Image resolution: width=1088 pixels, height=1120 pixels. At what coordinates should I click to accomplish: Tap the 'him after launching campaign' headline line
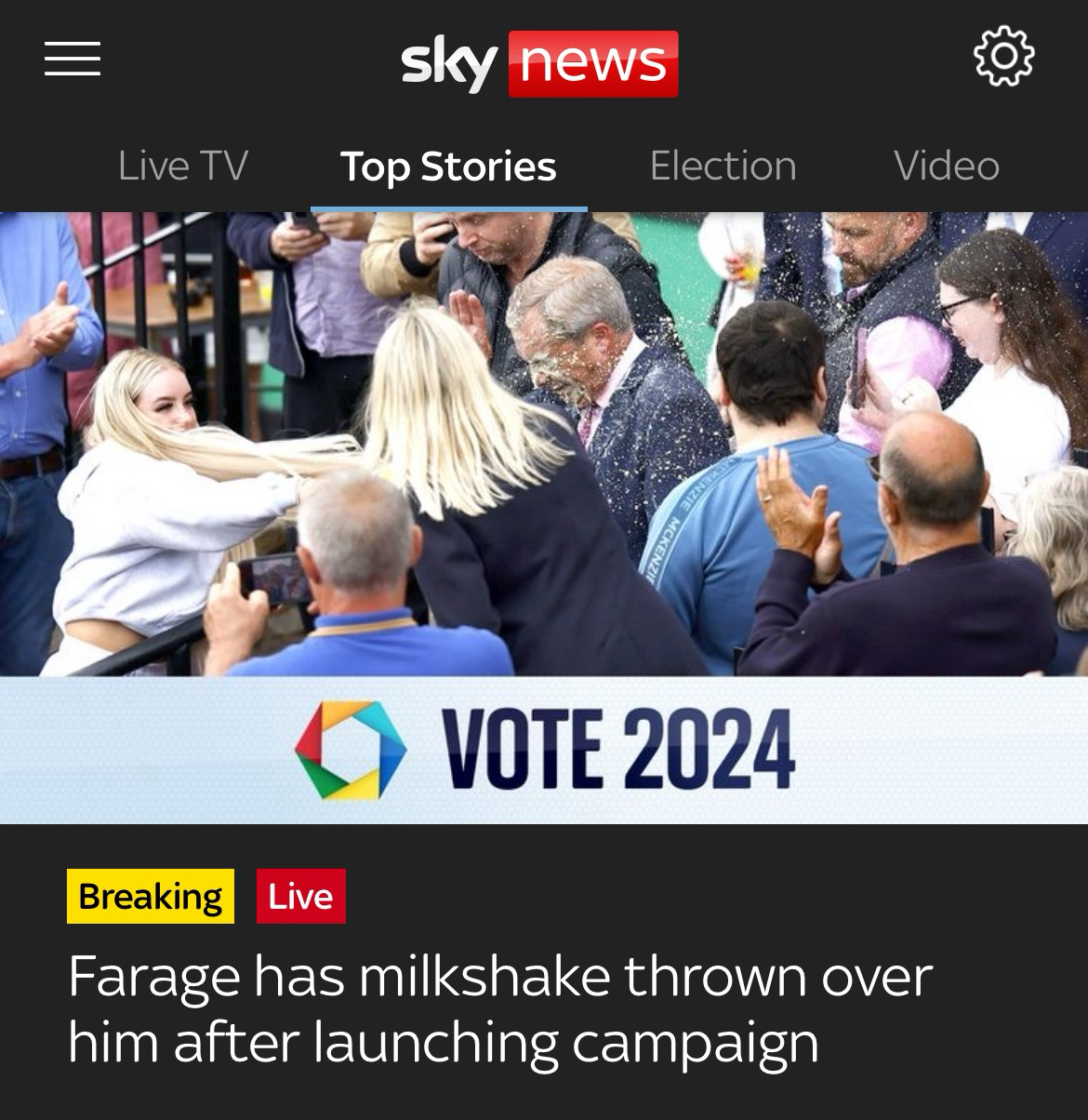point(444,1043)
